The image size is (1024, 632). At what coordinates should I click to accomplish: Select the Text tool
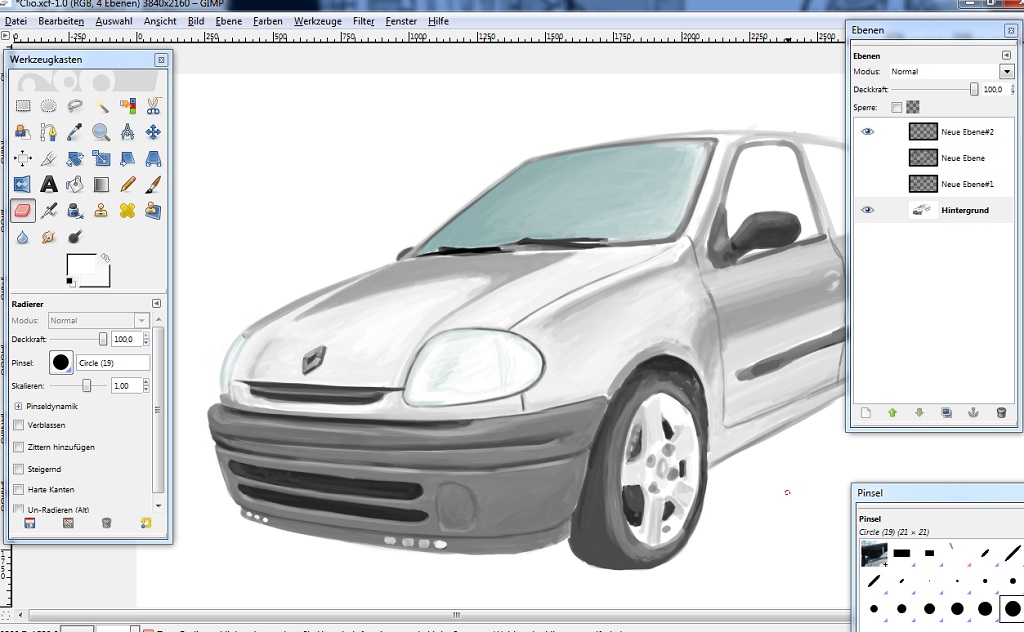48,185
